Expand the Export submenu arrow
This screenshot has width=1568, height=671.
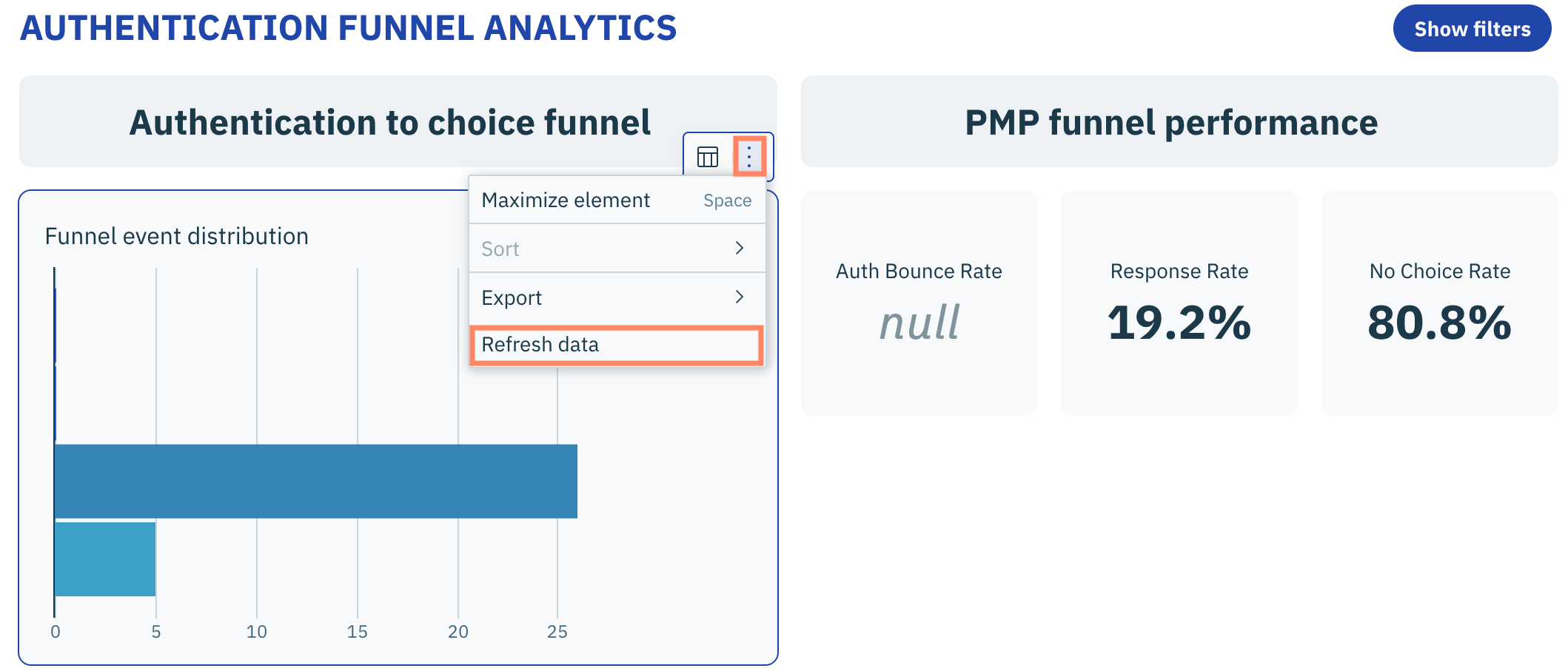tap(739, 297)
